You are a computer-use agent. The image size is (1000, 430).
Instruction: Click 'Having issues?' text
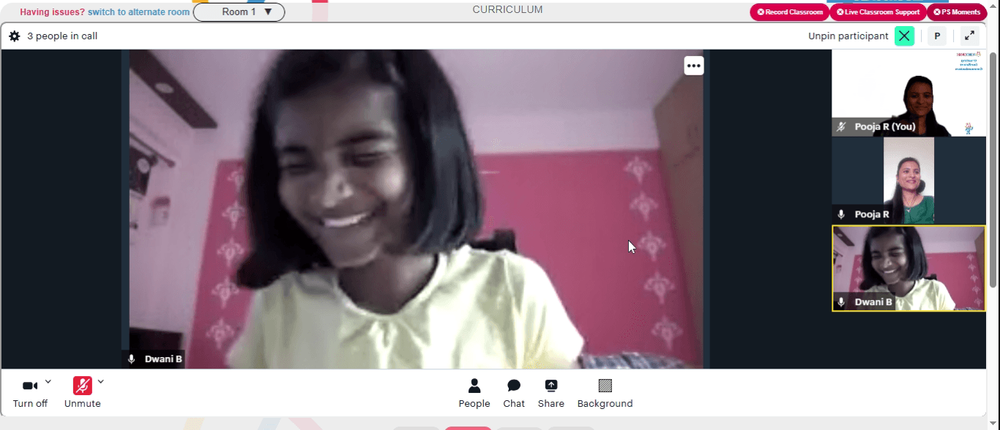(52, 12)
